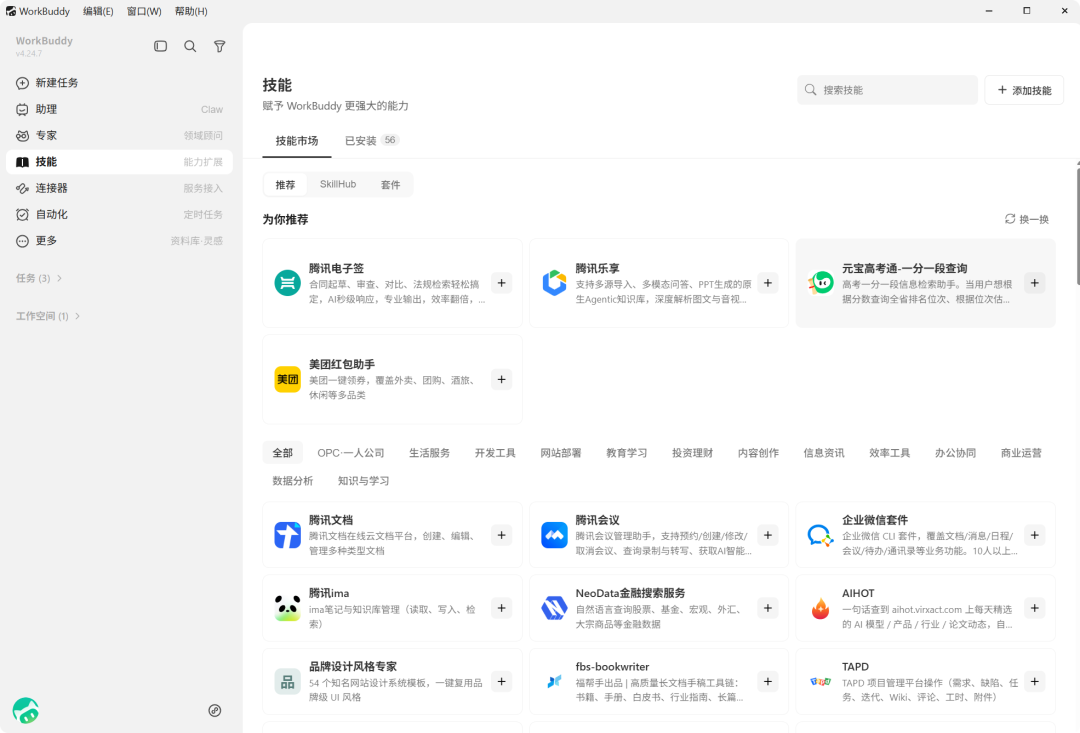1080x733 pixels.
Task: Open the sidebar search magnifier icon
Action: point(190,46)
